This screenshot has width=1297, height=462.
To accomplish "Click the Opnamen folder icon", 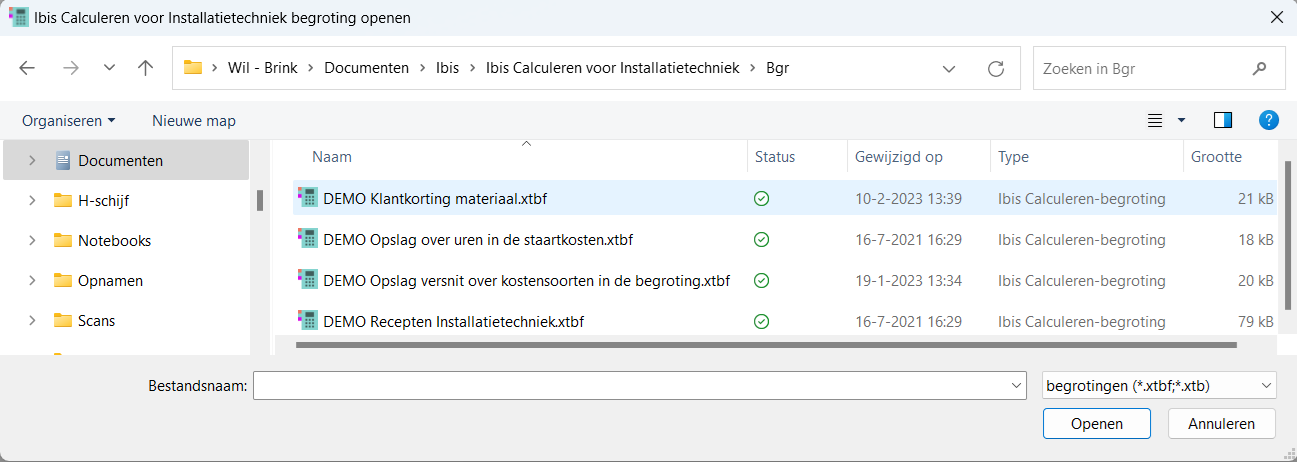I will [x=62, y=280].
